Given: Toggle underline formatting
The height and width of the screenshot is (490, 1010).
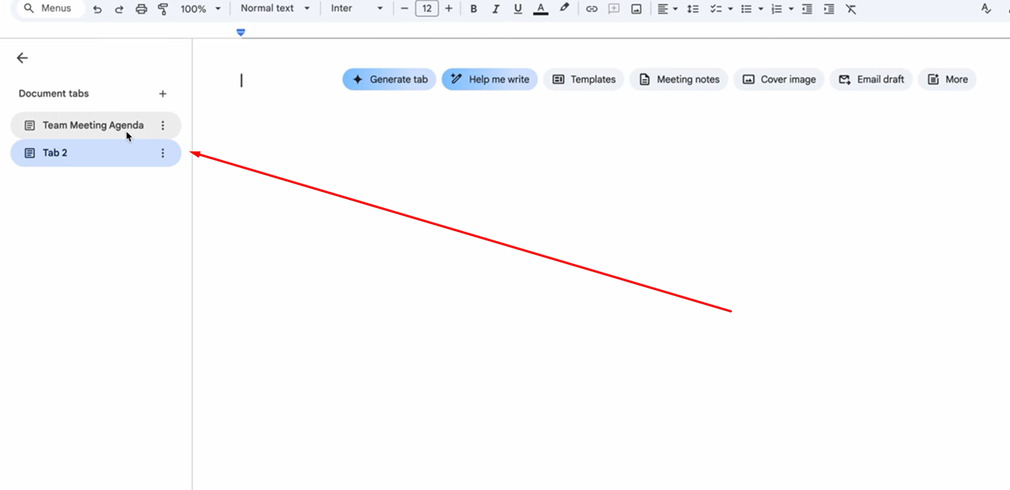Looking at the screenshot, I should (x=518, y=9).
